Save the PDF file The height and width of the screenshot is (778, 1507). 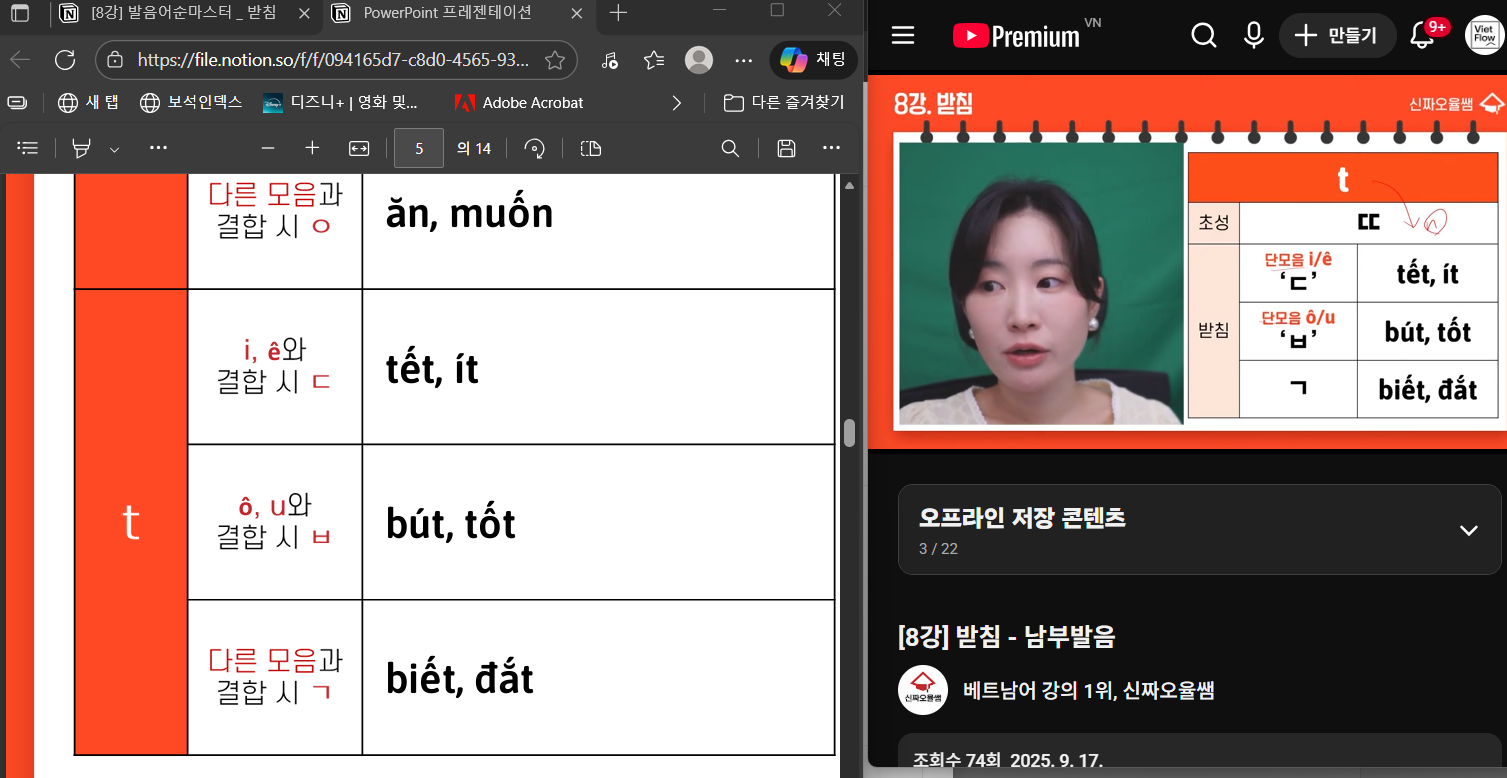pos(786,148)
